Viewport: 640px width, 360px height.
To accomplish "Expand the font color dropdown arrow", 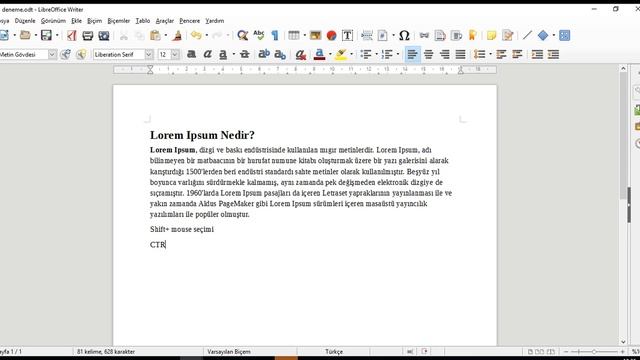I will (x=330, y=54).
